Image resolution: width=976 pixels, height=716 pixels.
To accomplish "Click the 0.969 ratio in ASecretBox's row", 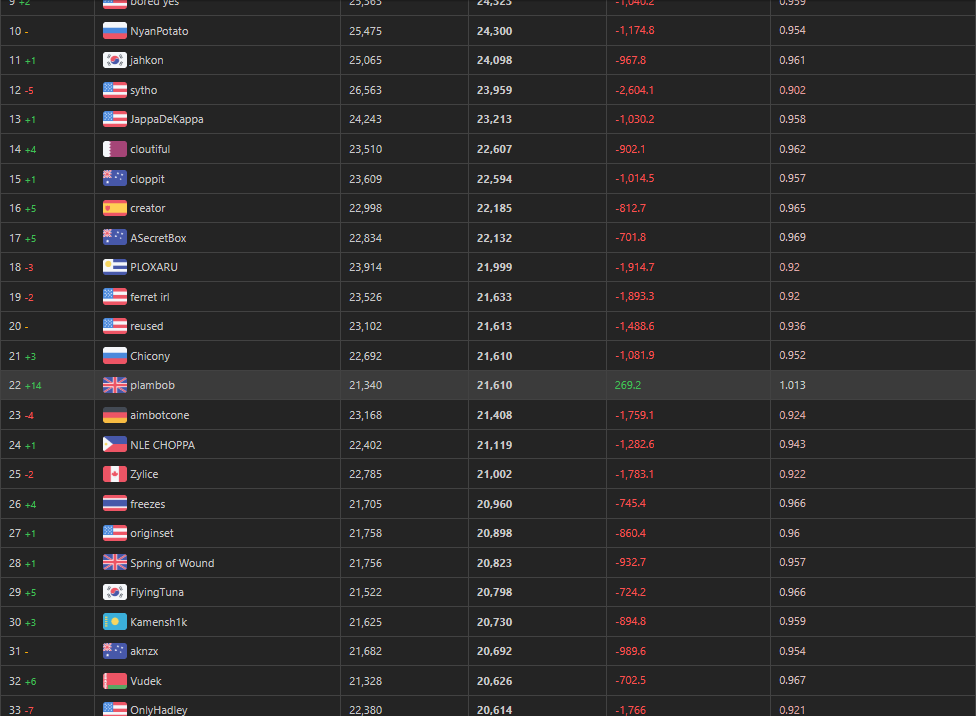I will pyautogui.click(x=792, y=237).
